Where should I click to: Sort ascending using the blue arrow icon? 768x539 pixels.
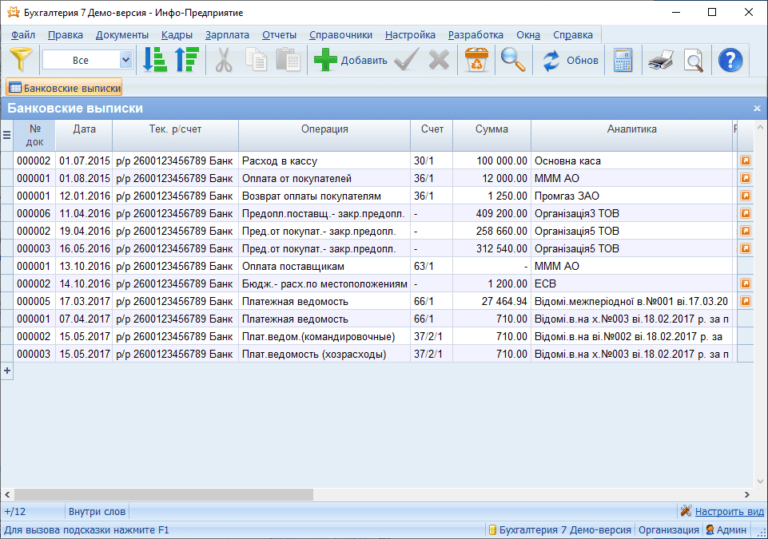point(155,60)
